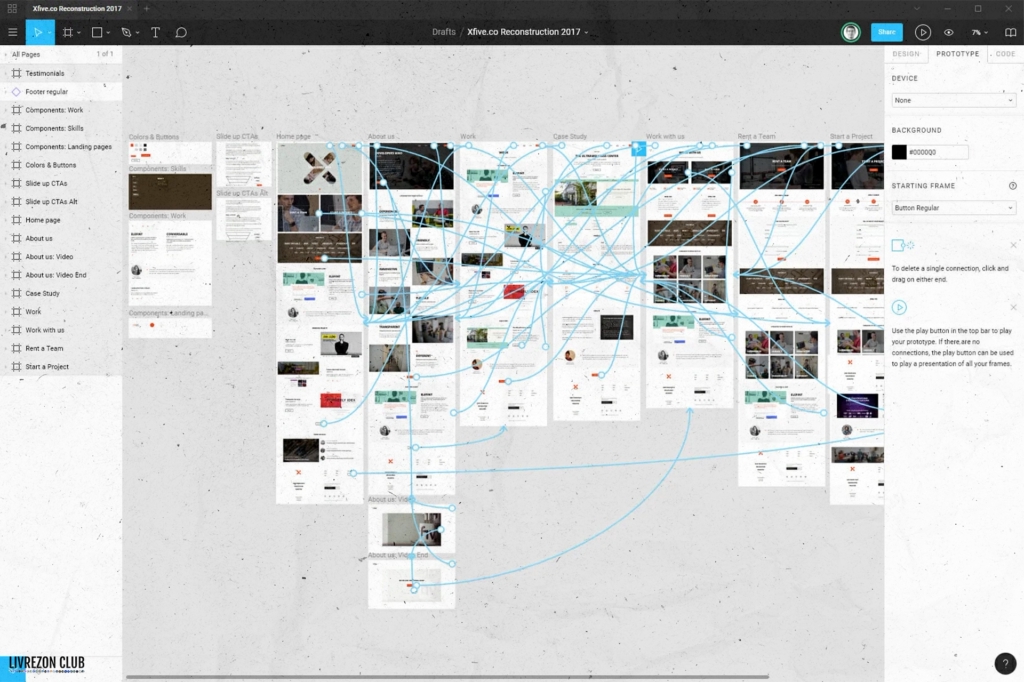Image resolution: width=1024 pixels, height=682 pixels.
Task: Click the Xfive.co Reconstruction 2017 file title
Action: pos(524,31)
